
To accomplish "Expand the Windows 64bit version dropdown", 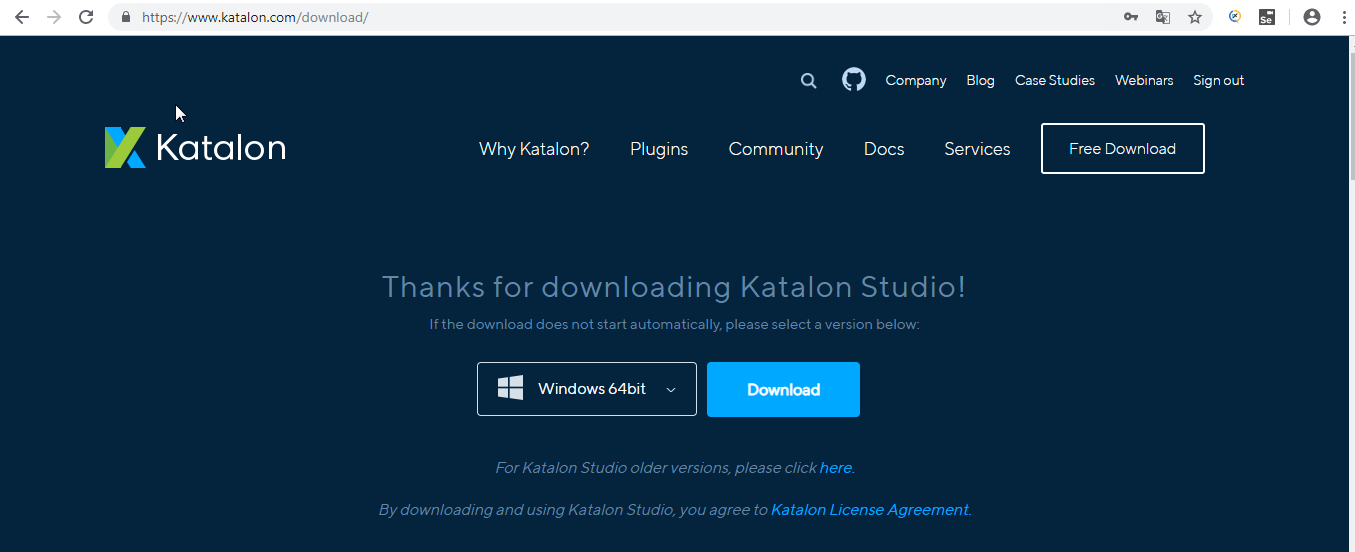I will pos(587,389).
